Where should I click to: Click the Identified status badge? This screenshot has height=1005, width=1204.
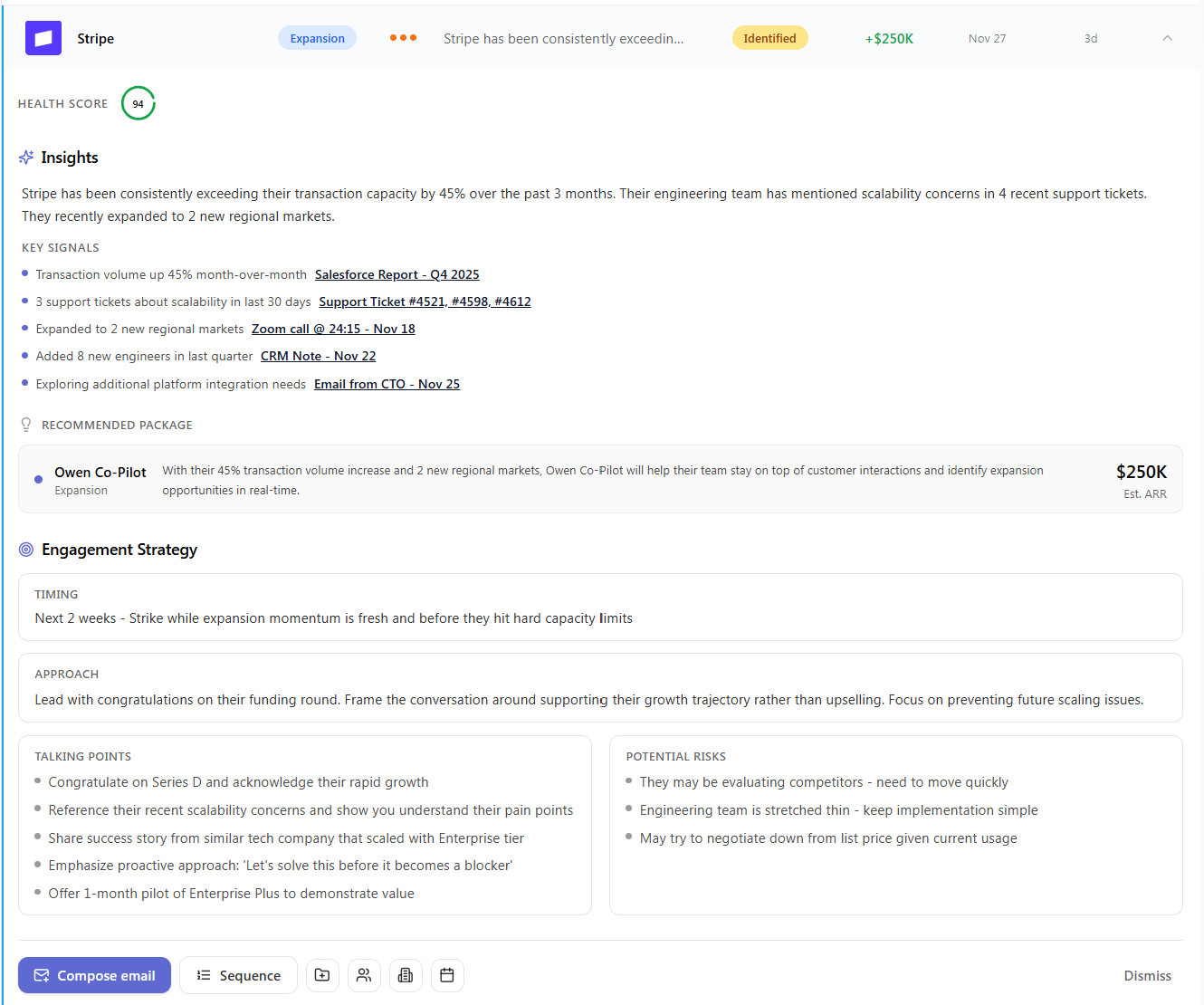(769, 38)
